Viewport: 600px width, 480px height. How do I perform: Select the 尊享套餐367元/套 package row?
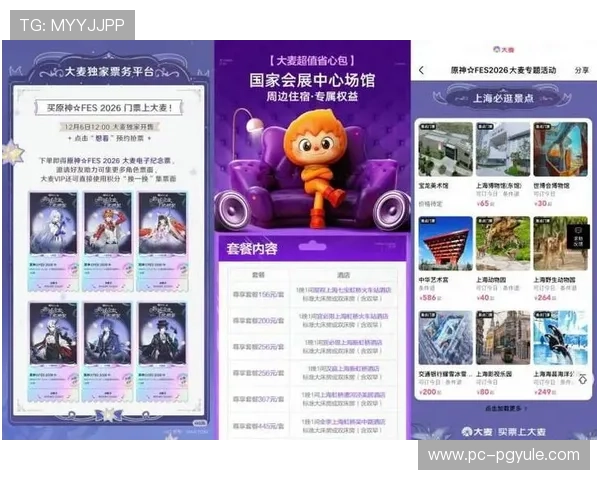pyautogui.click(x=312, y=399)
